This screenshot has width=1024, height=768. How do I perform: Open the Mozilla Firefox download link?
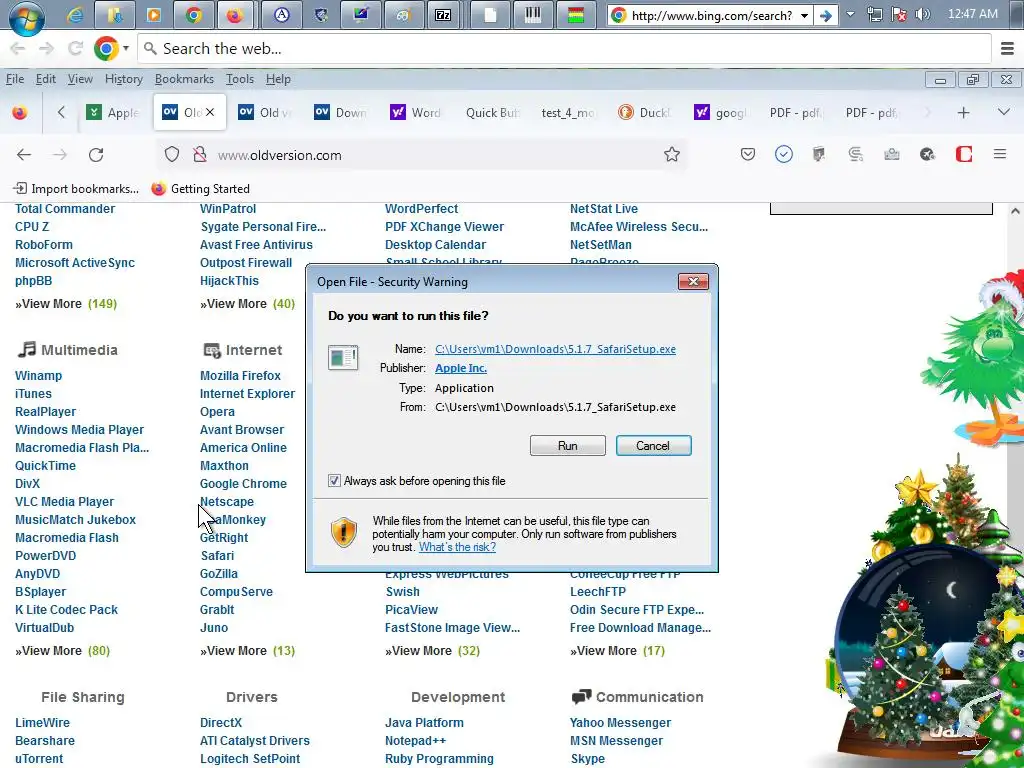click(240, 376)
